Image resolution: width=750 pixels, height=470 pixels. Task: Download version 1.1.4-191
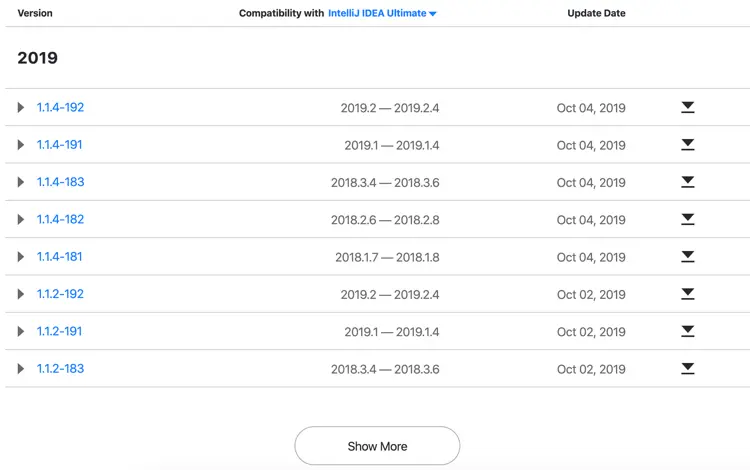(x=688, y=145)
